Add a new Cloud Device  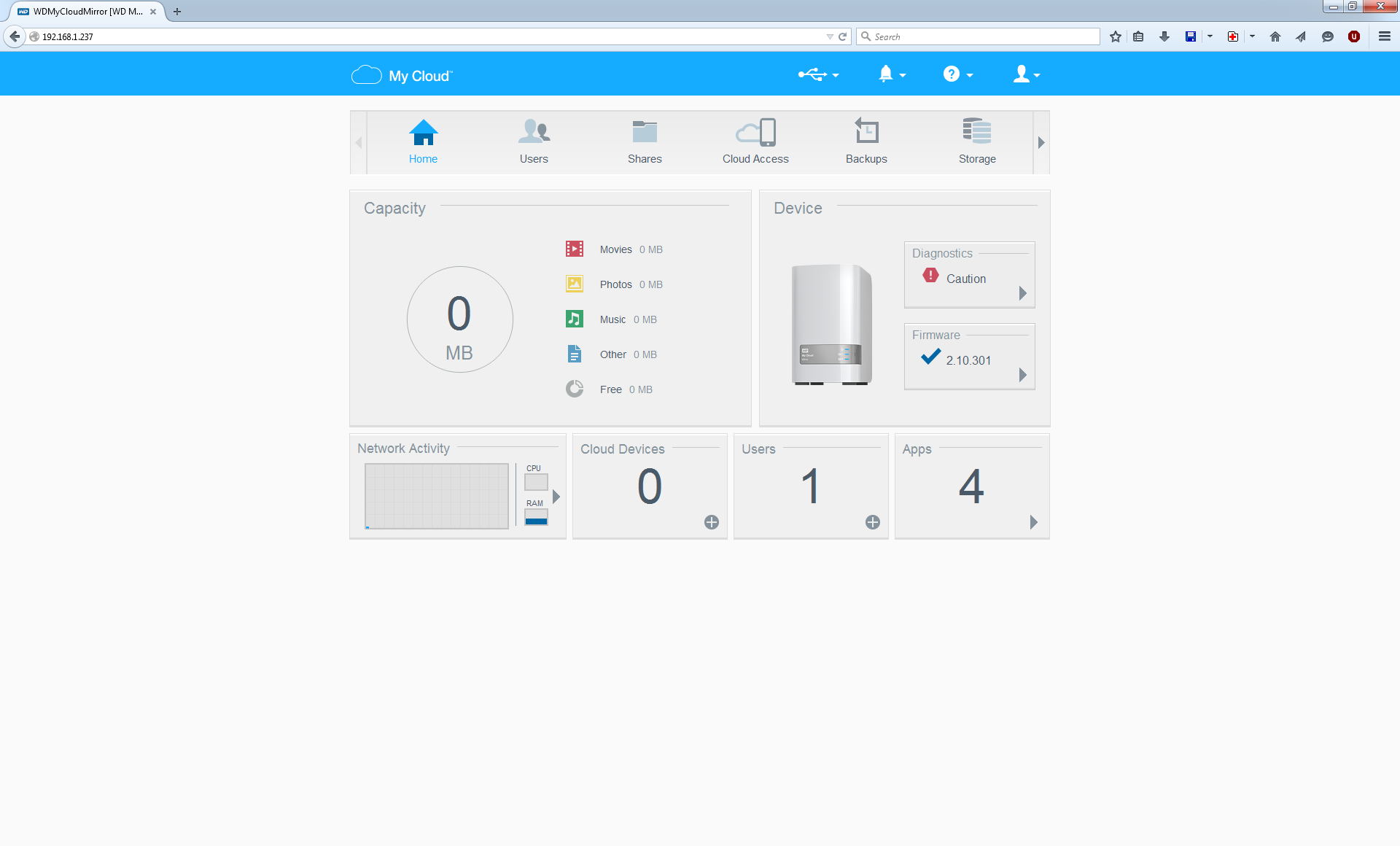click(712, 522)
